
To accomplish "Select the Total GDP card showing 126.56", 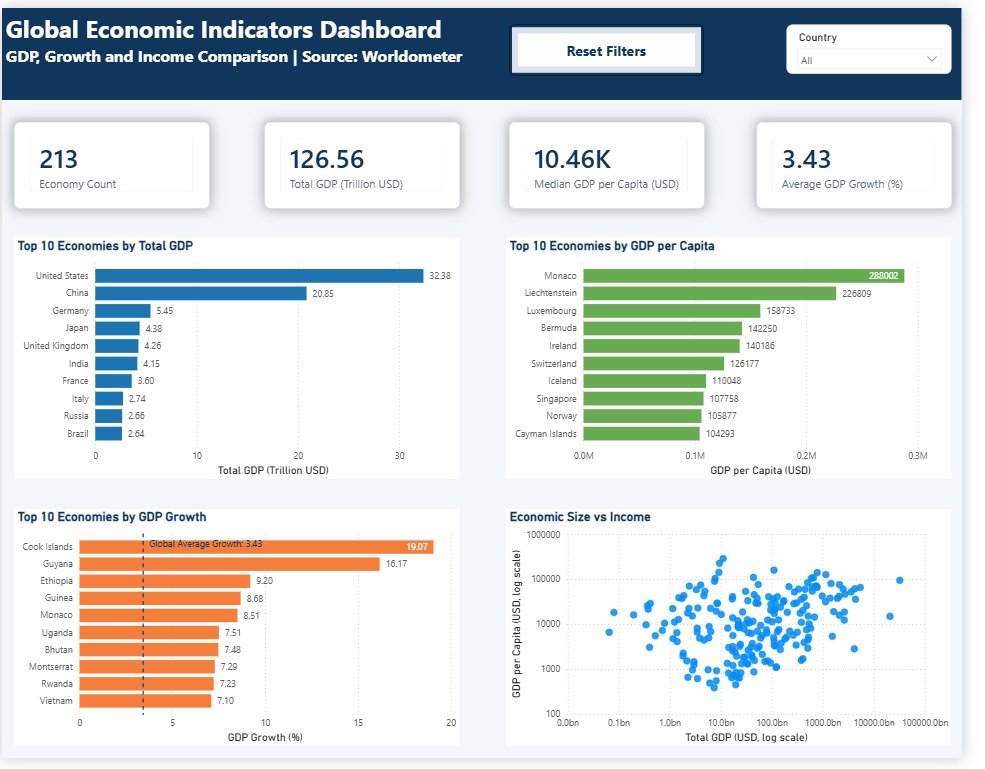I will click(362, 165).
